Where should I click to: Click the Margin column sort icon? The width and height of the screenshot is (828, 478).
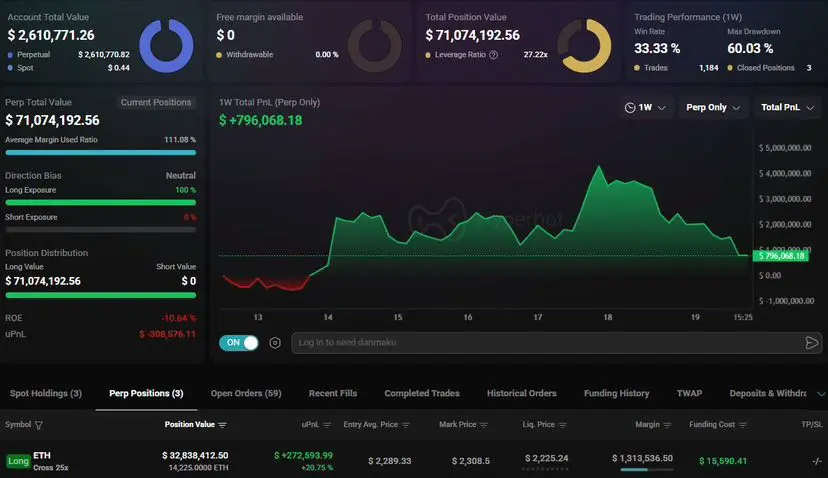tap(667, 425)
